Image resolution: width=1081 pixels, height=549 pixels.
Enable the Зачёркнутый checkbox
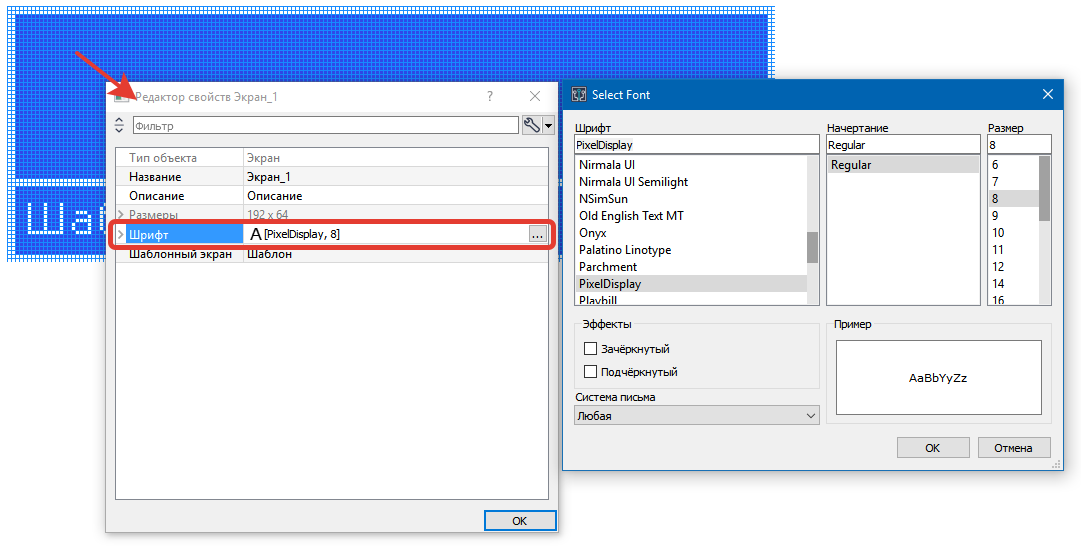[590, 349]
